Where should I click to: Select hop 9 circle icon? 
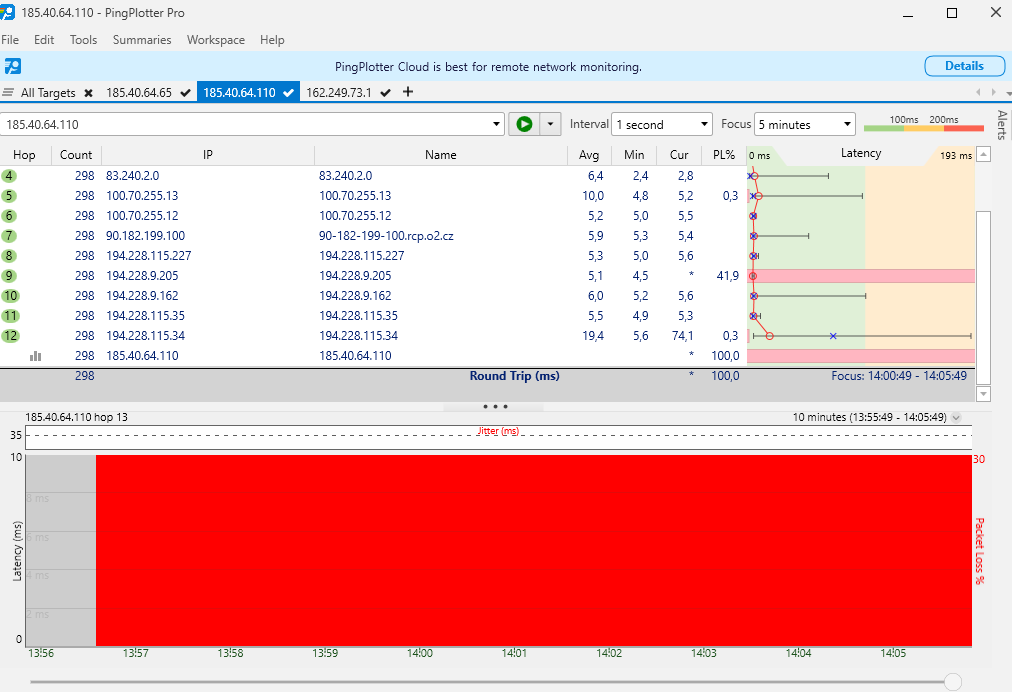(10, 276)
